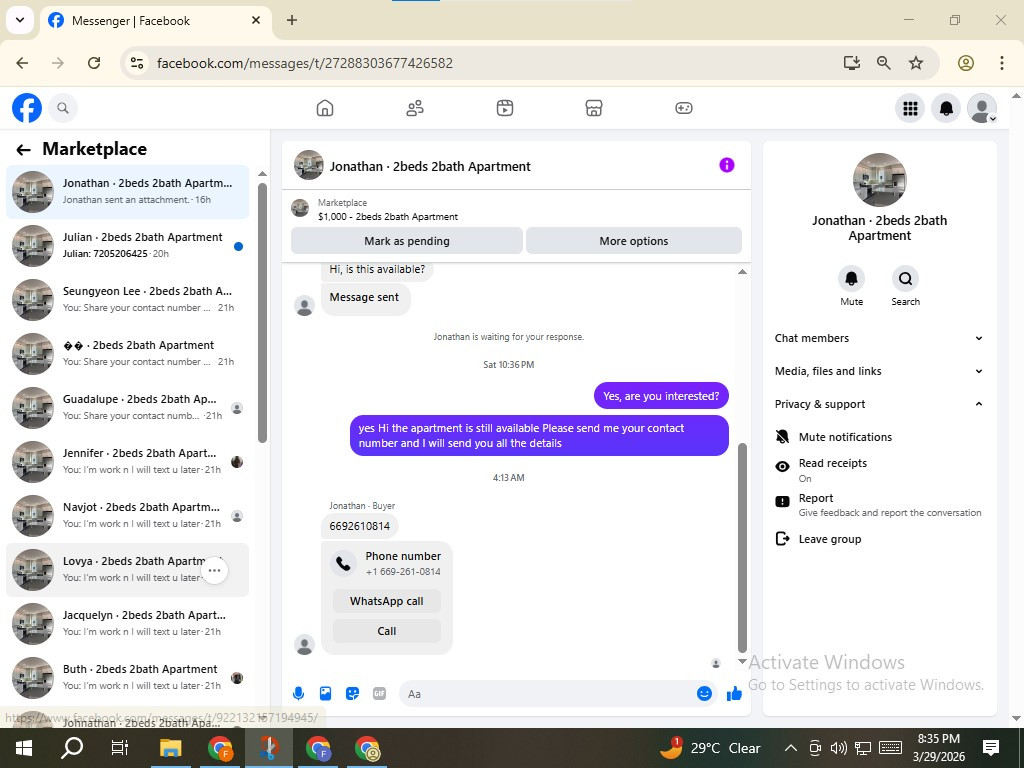The width and height of the screenshot is (1024, 768).
Task: Open File Explorer from taskbar
Action: click(x=170, y=748)
